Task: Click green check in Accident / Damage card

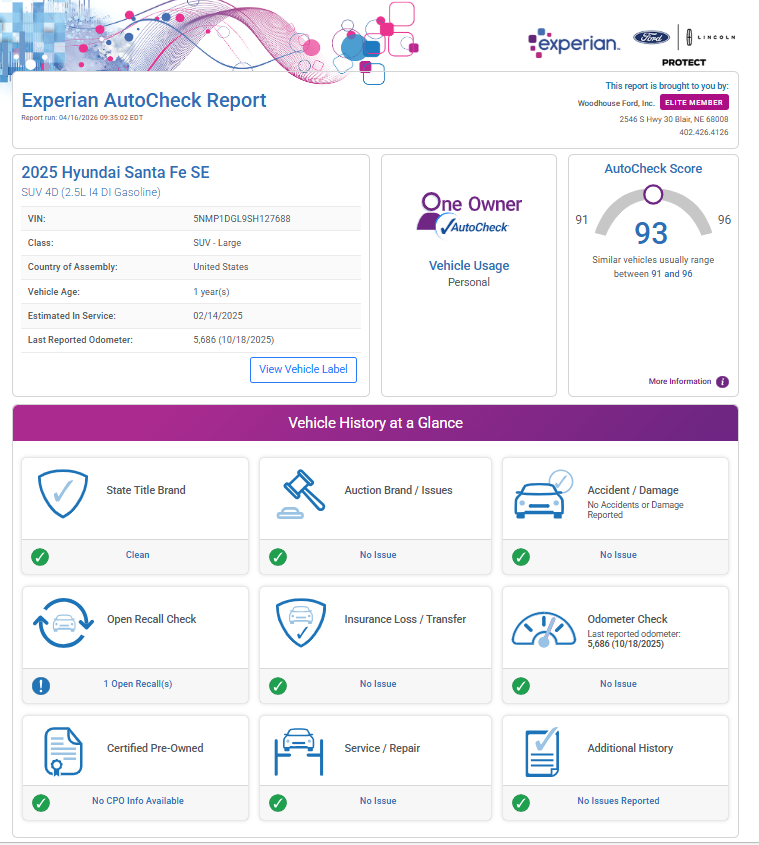Action: [521, 557]
